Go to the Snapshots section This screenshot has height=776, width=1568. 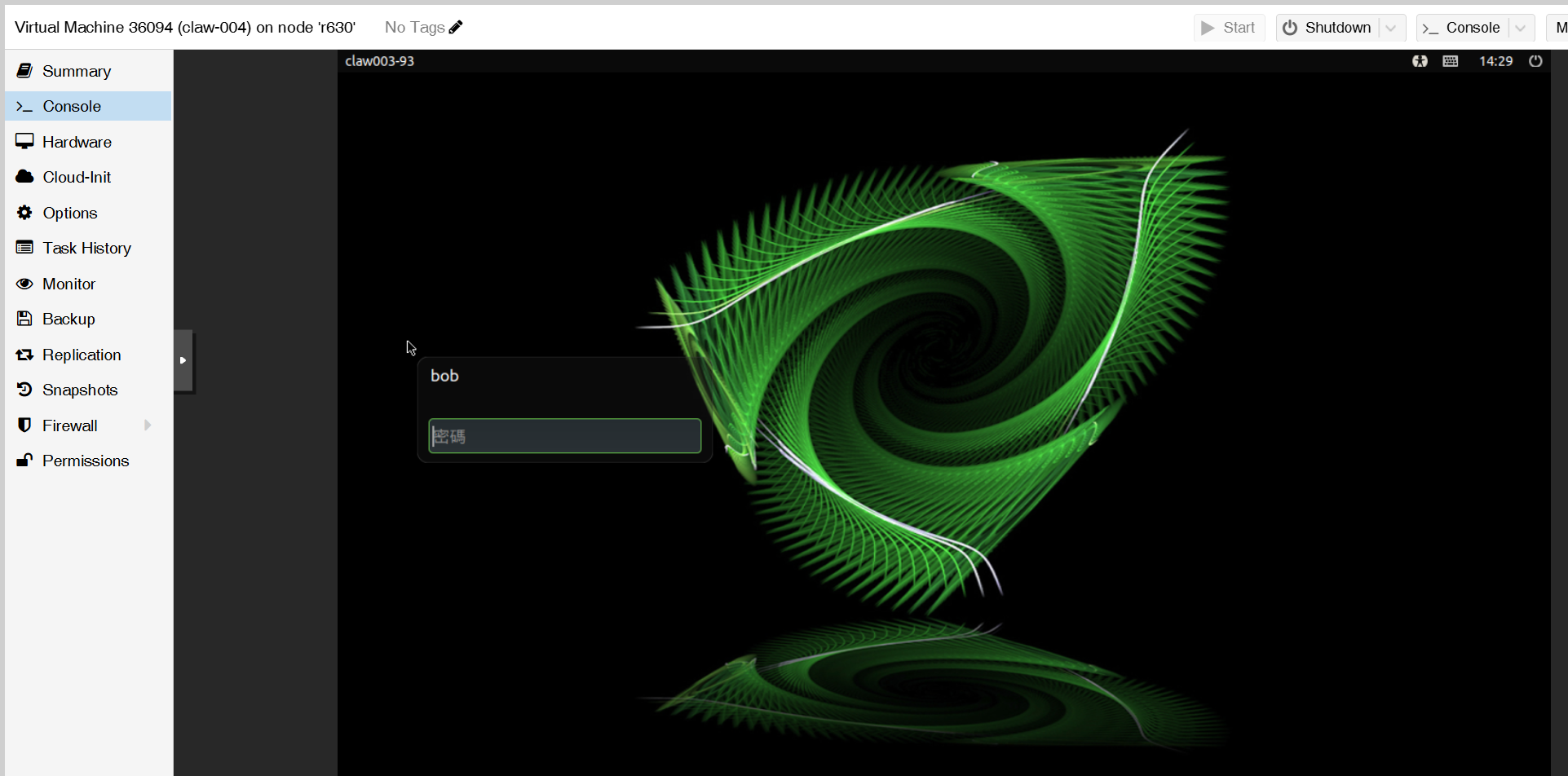[80, 390]
